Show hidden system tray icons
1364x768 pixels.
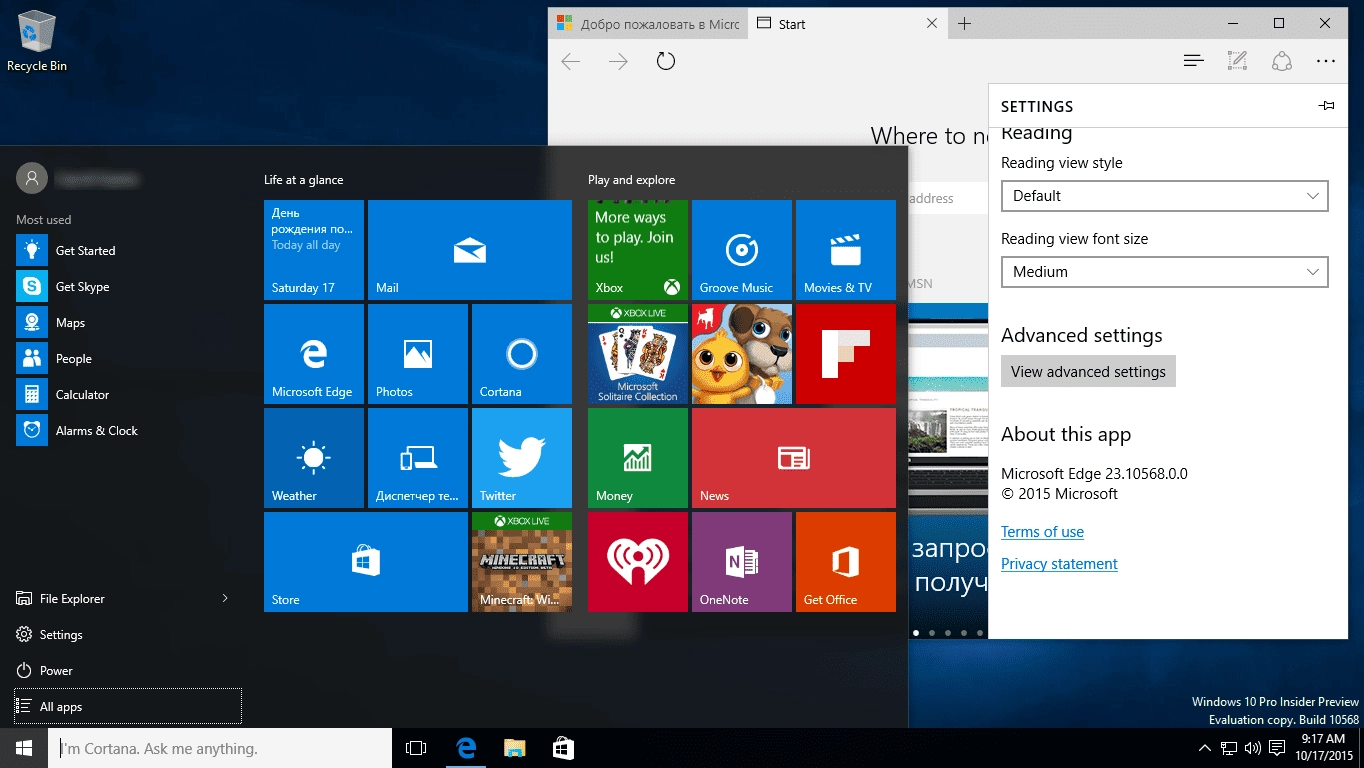[1205, 748]
